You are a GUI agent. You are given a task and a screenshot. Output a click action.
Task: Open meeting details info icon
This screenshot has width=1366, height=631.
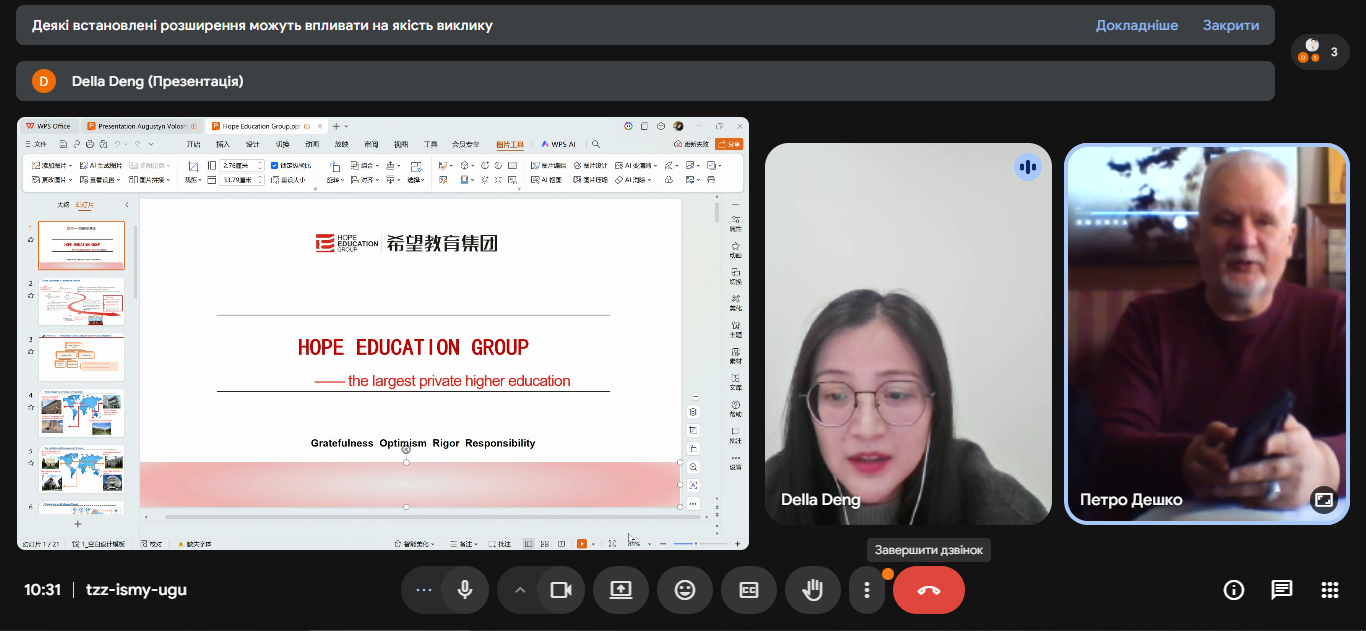(1234, 590)
